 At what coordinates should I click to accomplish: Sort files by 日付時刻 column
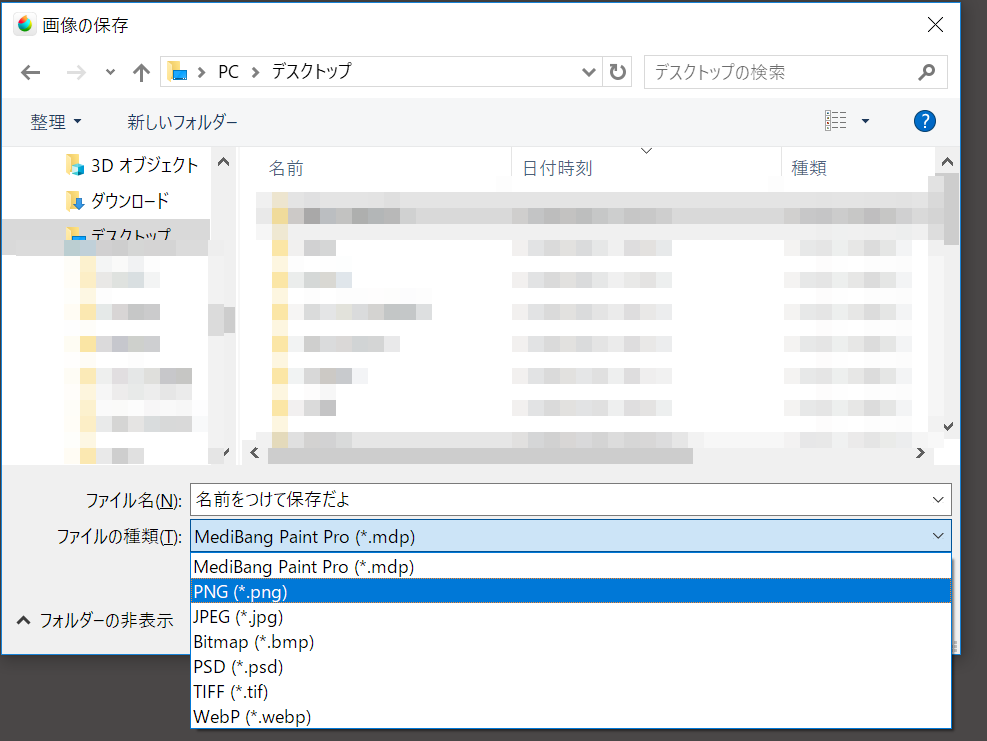pos(557,168)
